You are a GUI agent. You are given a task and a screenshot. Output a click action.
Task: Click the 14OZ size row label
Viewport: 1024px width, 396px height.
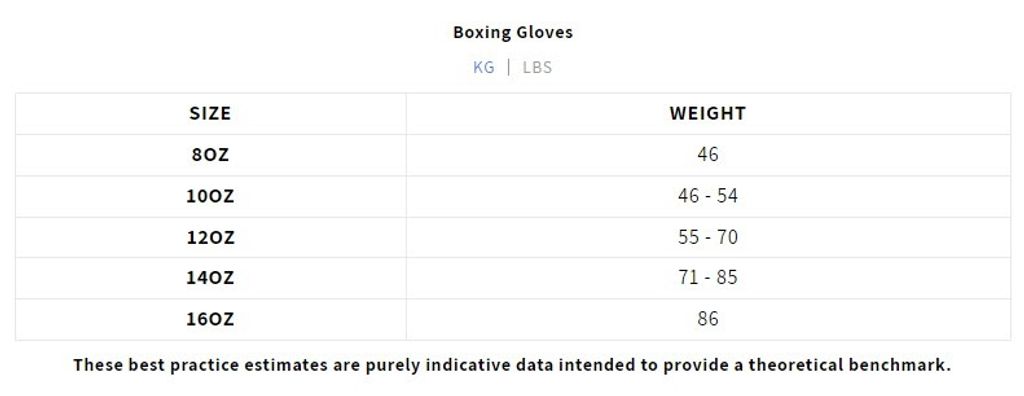tap(210, 278)
